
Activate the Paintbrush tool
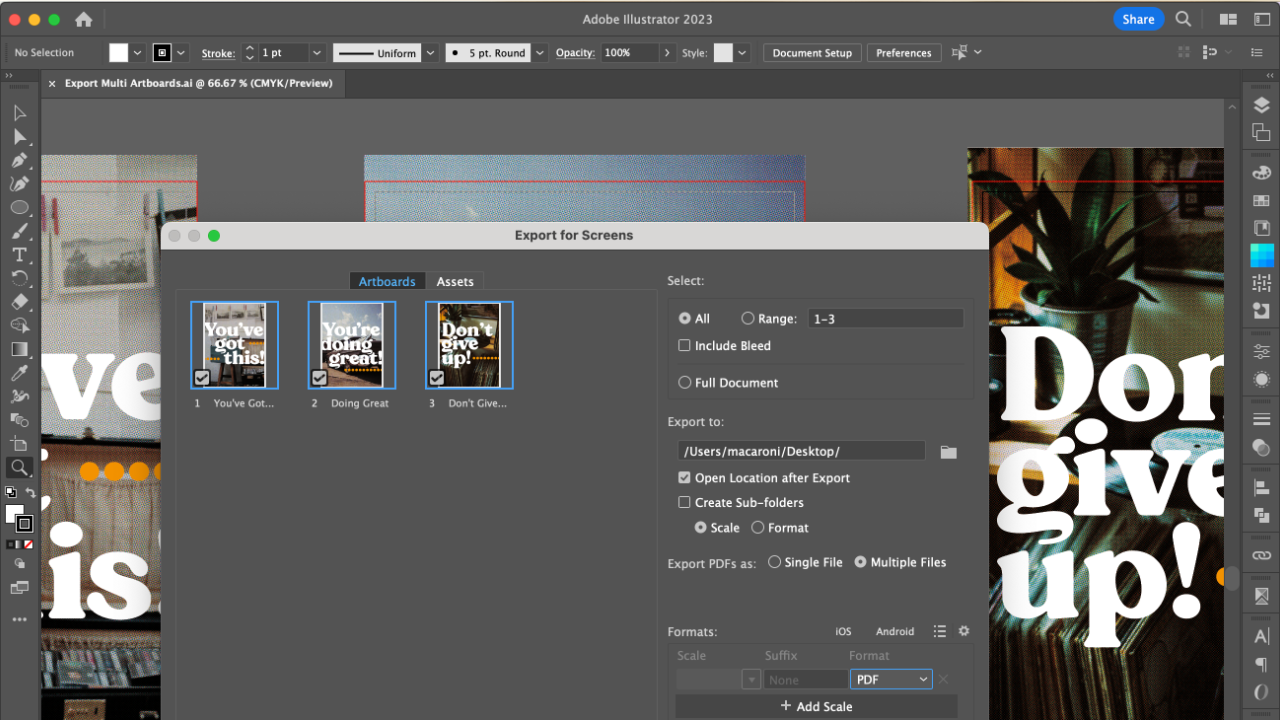pyautogui.click(x=19, y=231)
